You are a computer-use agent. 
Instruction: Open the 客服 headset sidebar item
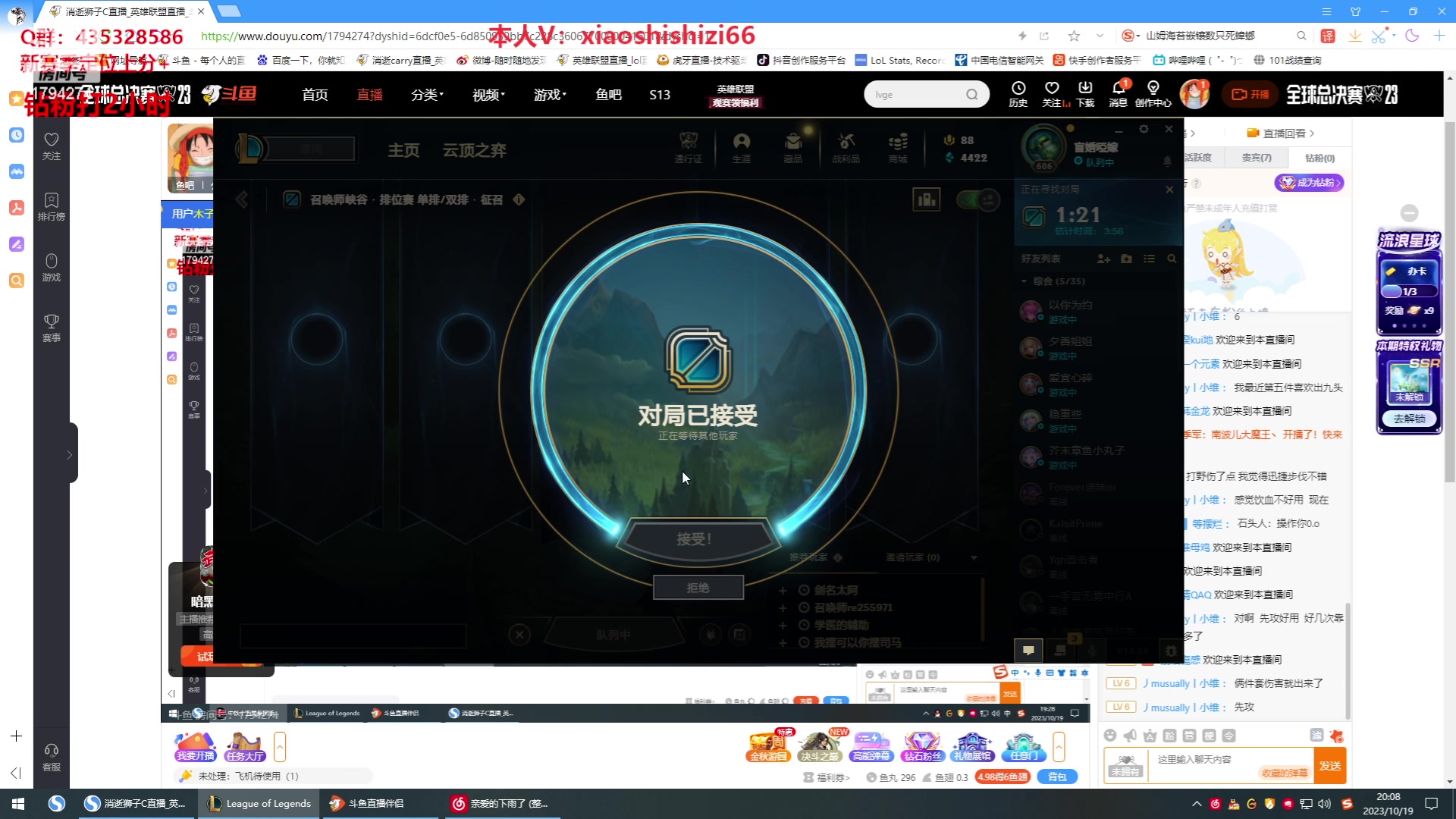click(52, 757)
